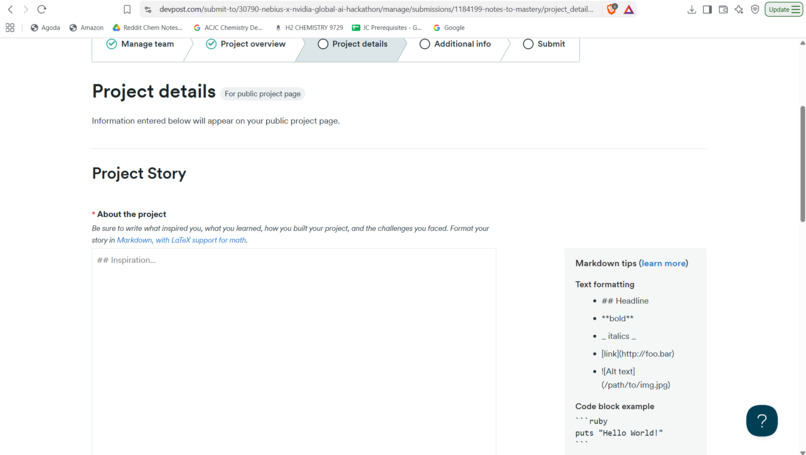Screen dimensions: 806x455
Task: Open the H2 CHEMISTRY 9729 bookmark
Action: (309, 28)
